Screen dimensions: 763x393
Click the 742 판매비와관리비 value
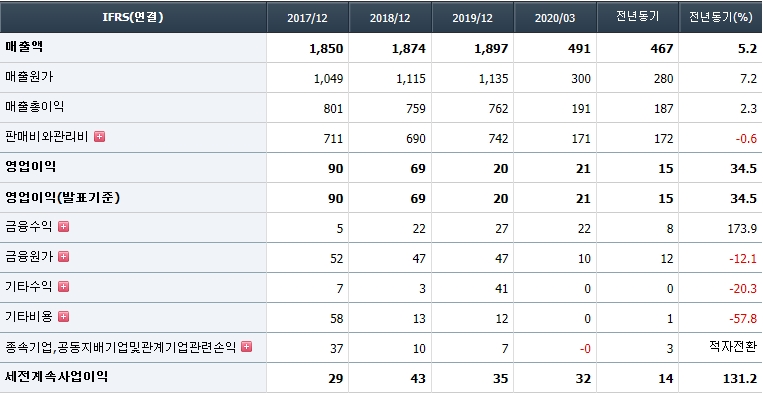(498, 139)
